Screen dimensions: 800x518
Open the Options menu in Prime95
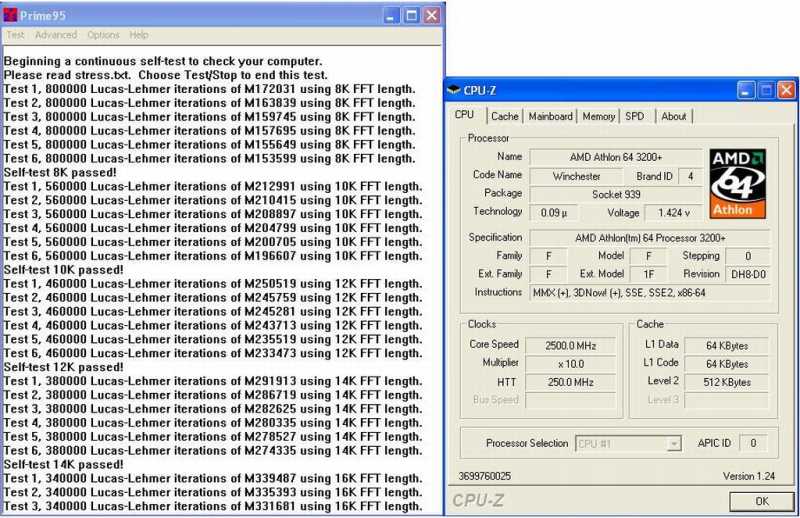click(103, 35)
